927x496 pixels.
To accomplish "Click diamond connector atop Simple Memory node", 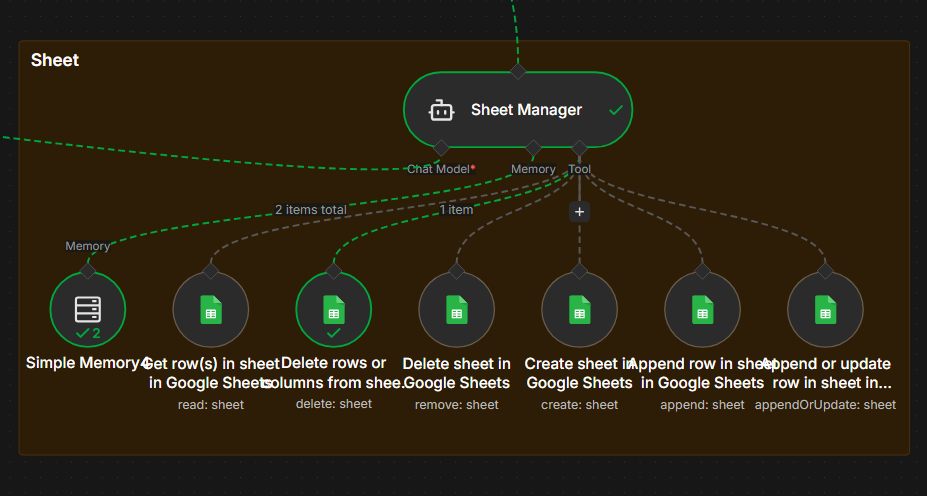I will [87, 271].
